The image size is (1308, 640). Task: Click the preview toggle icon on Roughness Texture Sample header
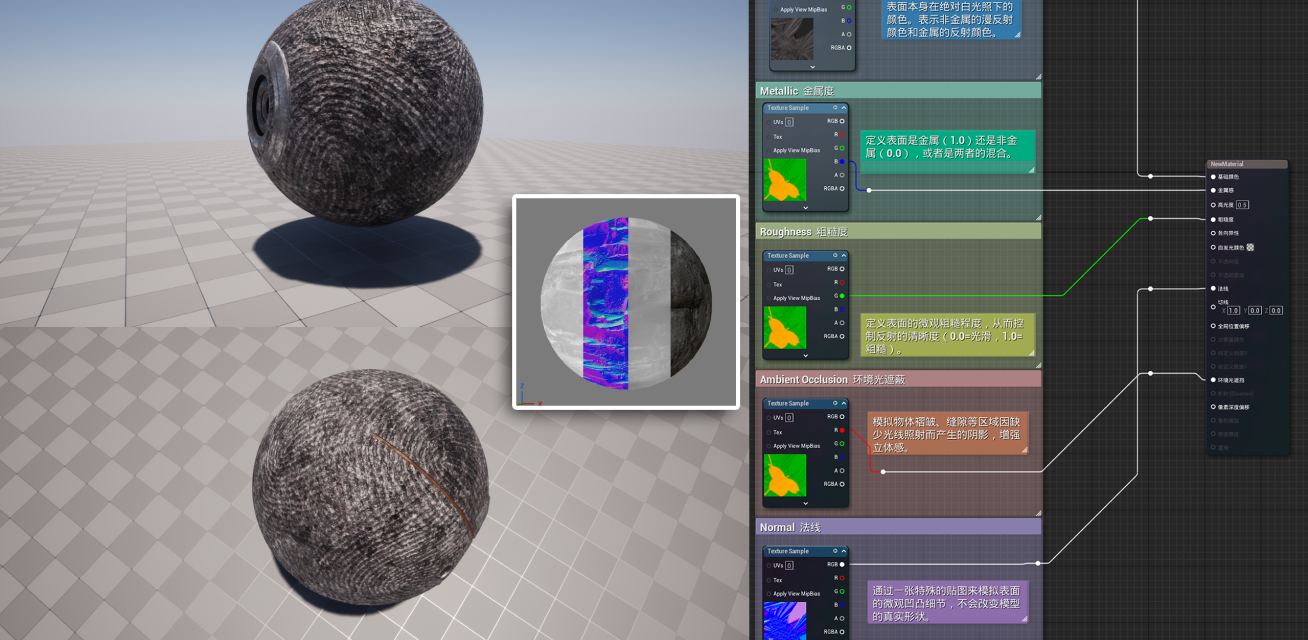[x=835, y=255]
